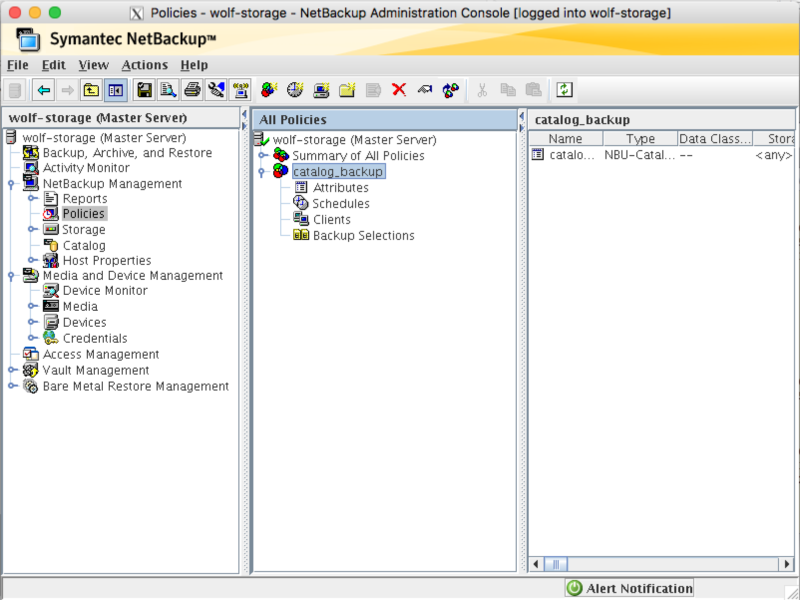Click the Name column header
This screenshot has height=600, width=800.
click(x=565, y=138)
